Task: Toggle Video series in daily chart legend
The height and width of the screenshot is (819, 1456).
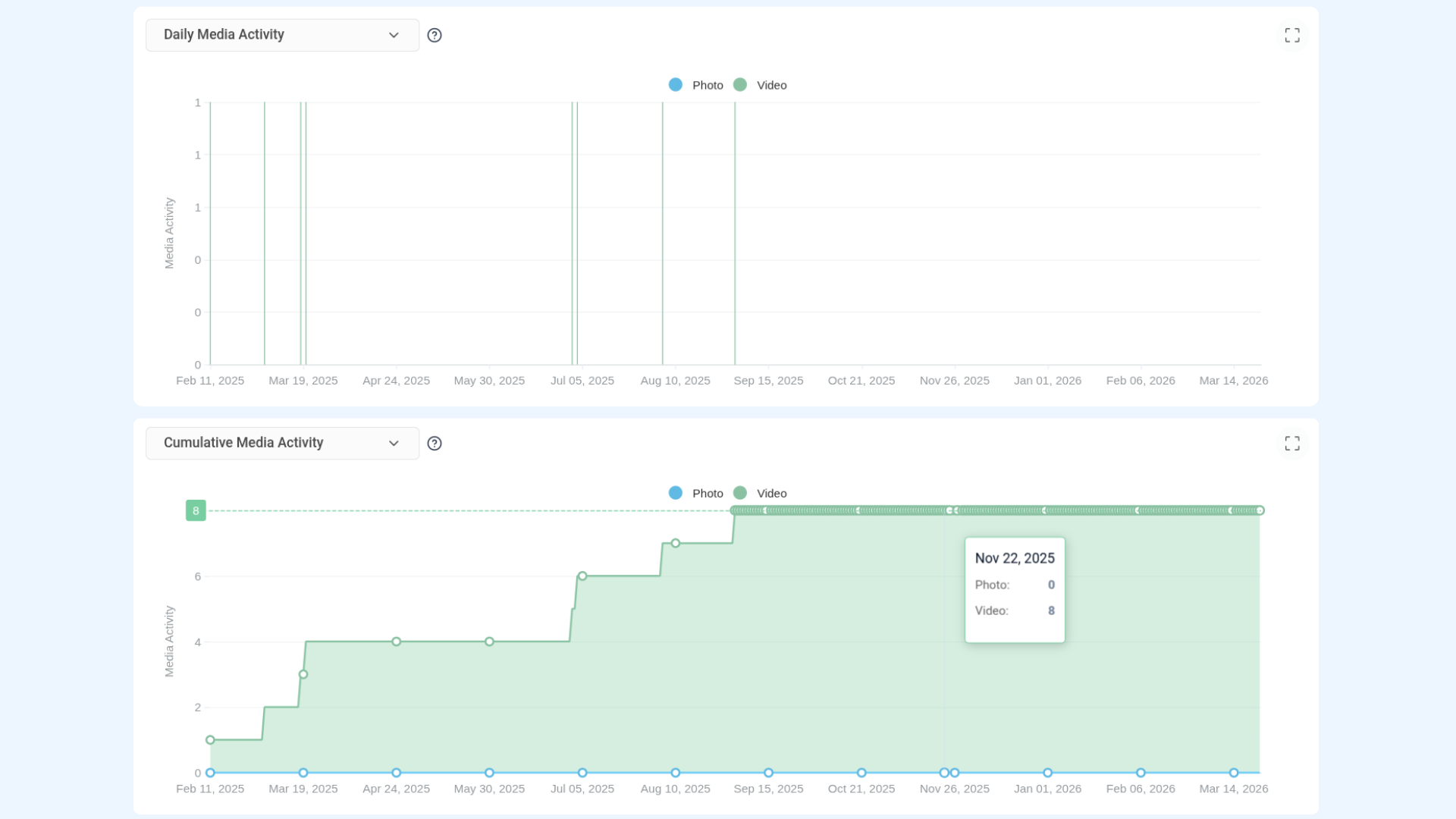Action: pyautogui.click(x=771, y=85)
